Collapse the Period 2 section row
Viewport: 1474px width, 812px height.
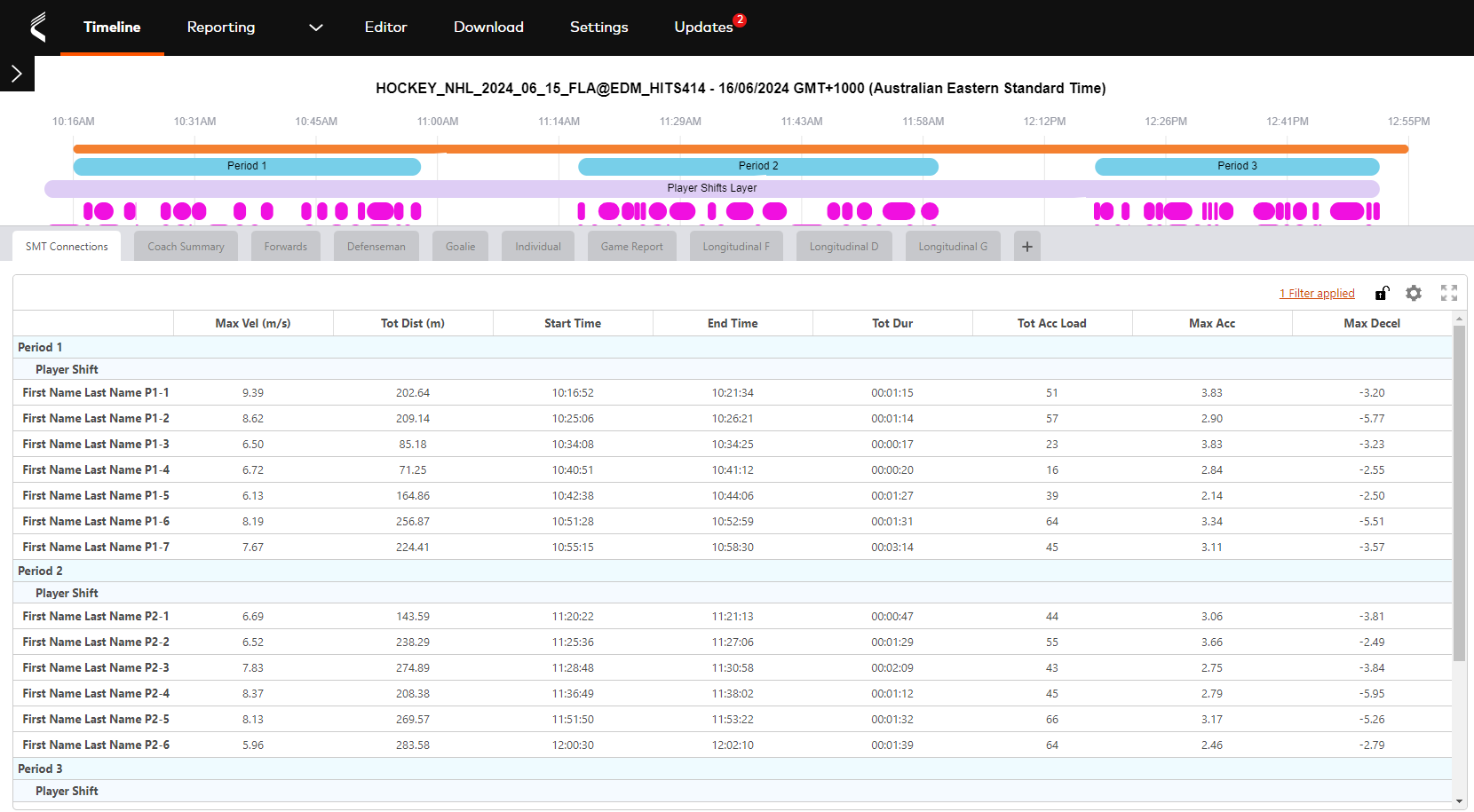click(x=41, y=571)
